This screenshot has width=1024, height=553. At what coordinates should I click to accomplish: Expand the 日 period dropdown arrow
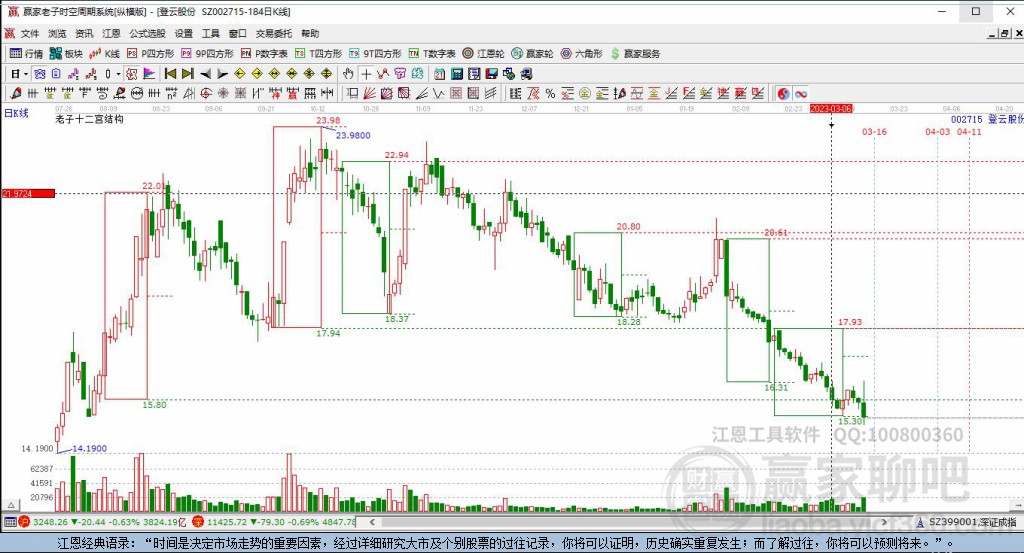click(x=25, y=74)
